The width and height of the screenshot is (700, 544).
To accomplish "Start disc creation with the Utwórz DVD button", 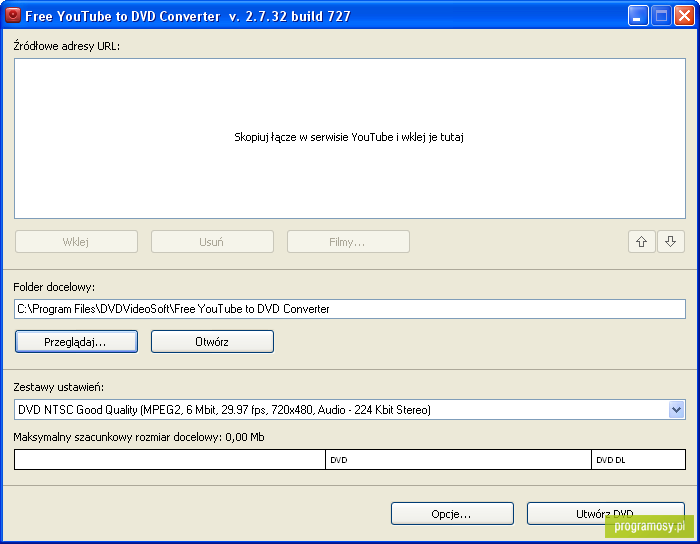I will pyautogui.click(x=606, y=514).
